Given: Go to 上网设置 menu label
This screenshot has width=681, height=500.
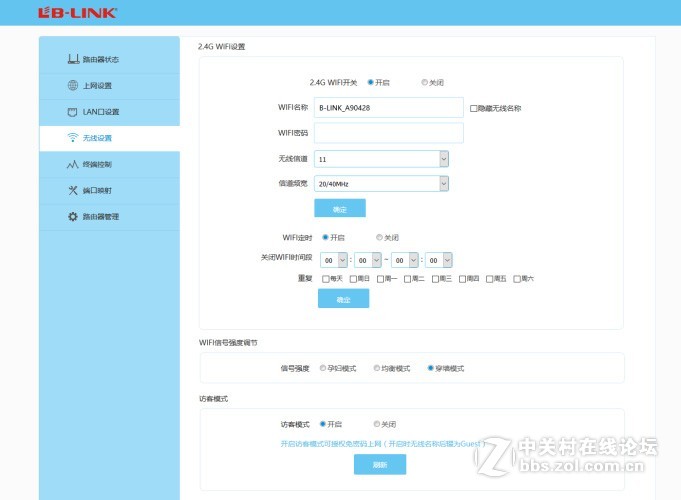Looking at the screenshot, I should (97, 85).
